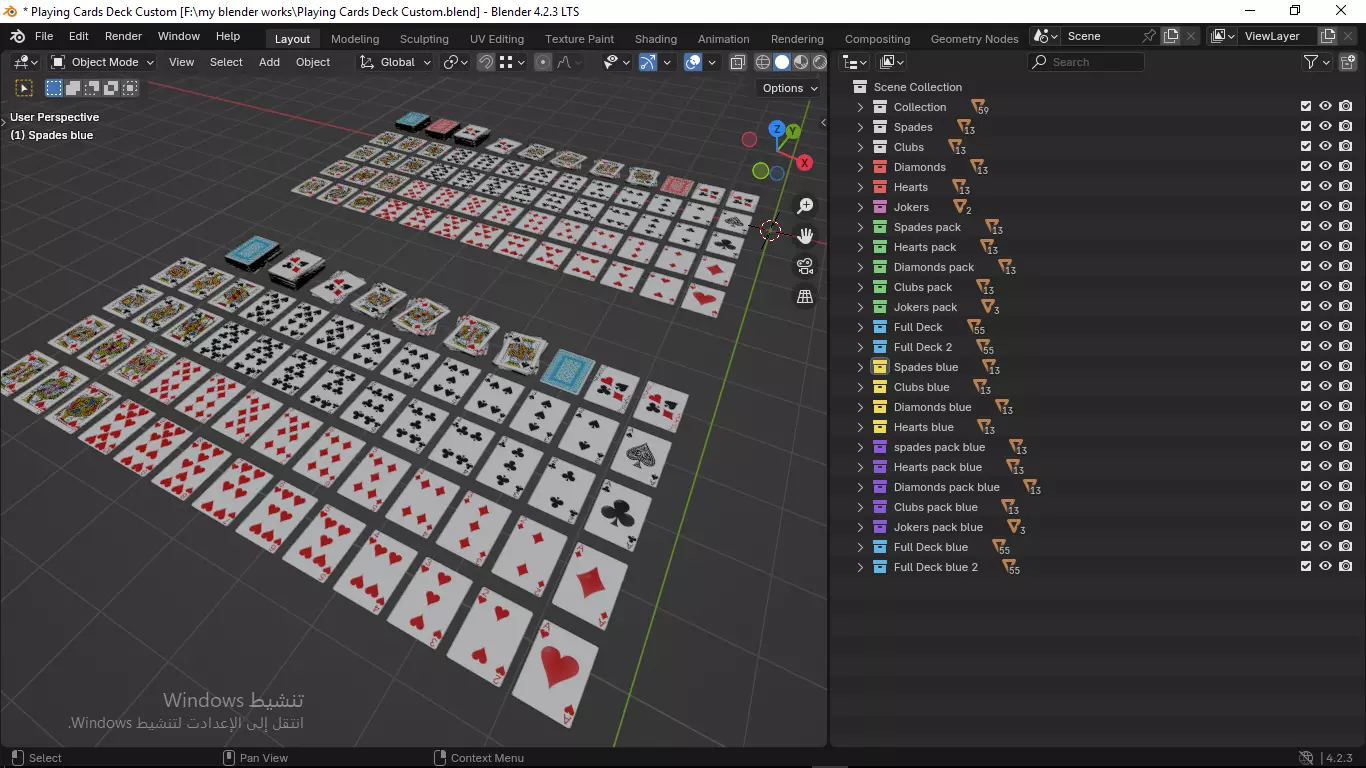Image resolution: width=1366 pixels, height=768 pixels.
Task: Toggle camera view icon in the viewport
Action: click(x=805, y=266)
